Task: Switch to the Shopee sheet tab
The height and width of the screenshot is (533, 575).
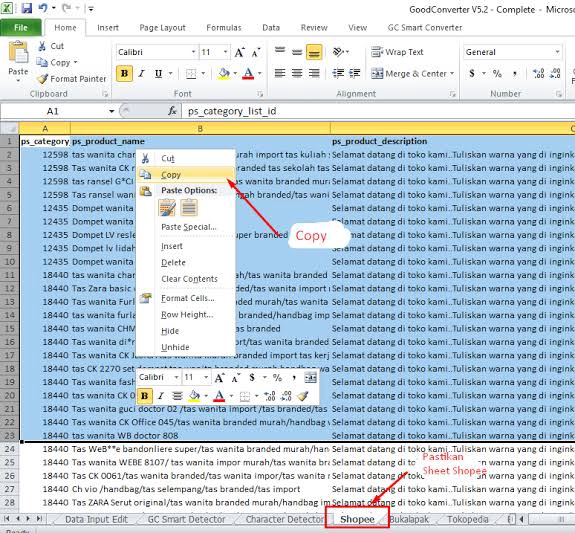Action: point(357,519)
